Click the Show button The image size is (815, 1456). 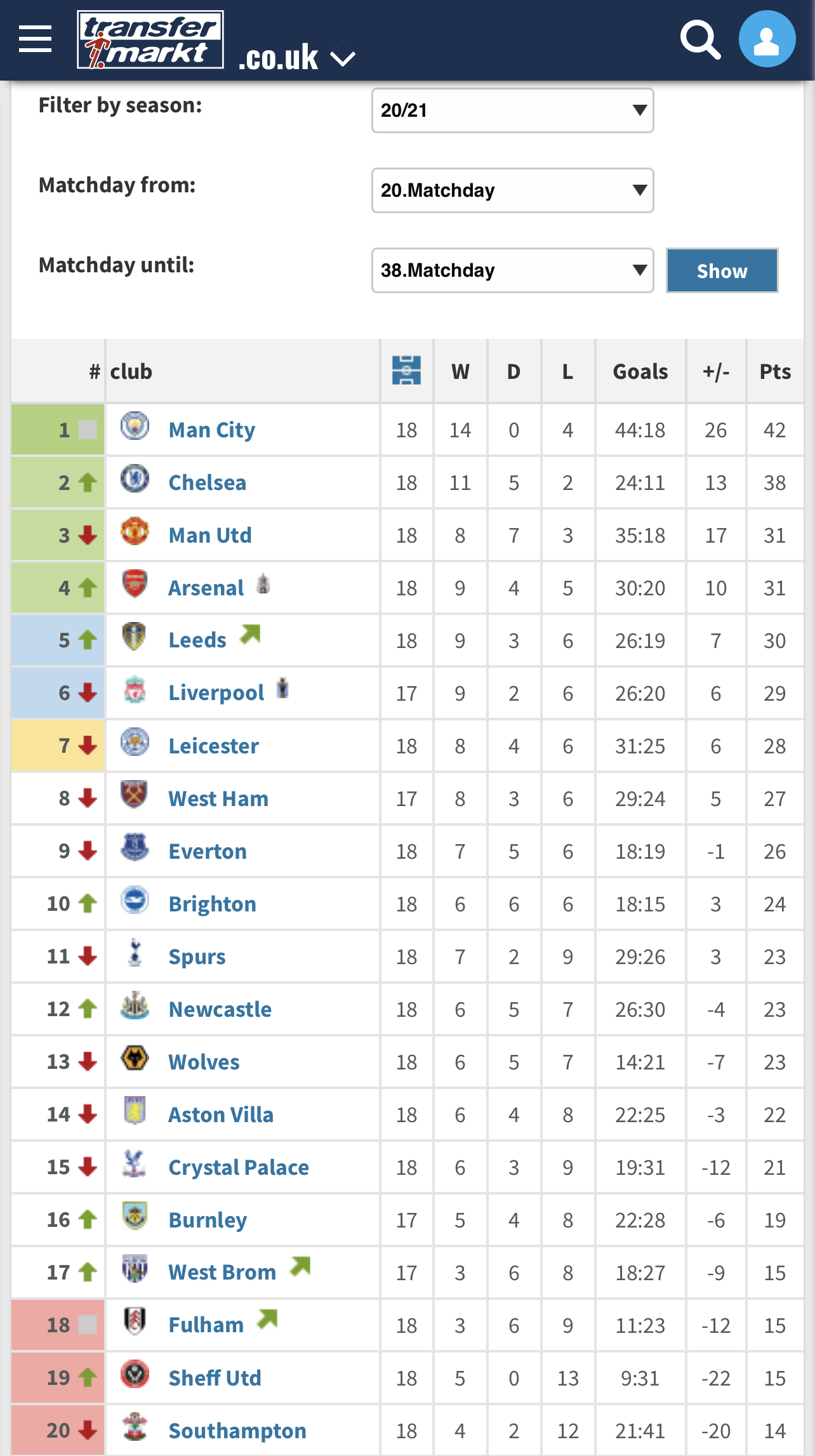(722, 270)
